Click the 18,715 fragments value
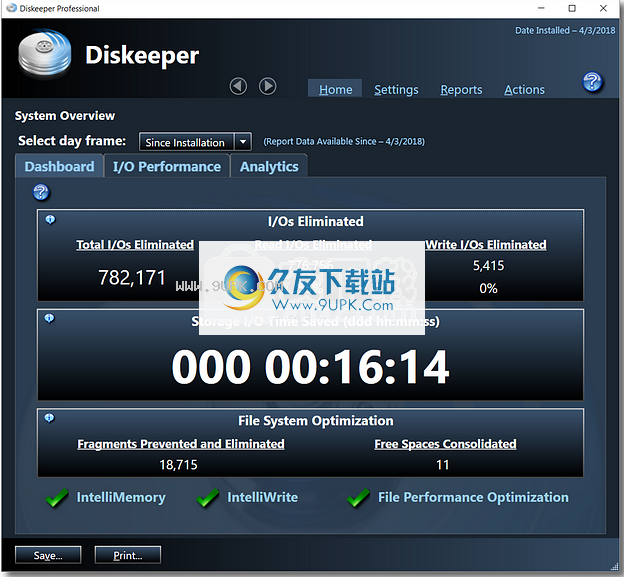Screen dimensions: 624x577 click(178, 465)
